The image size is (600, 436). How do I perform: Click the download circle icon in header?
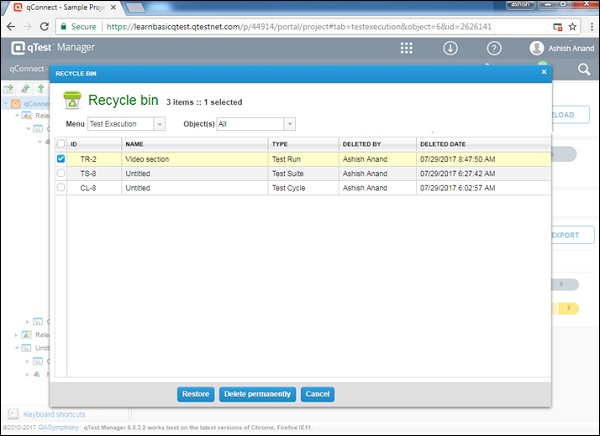click(x=451, y=48)
